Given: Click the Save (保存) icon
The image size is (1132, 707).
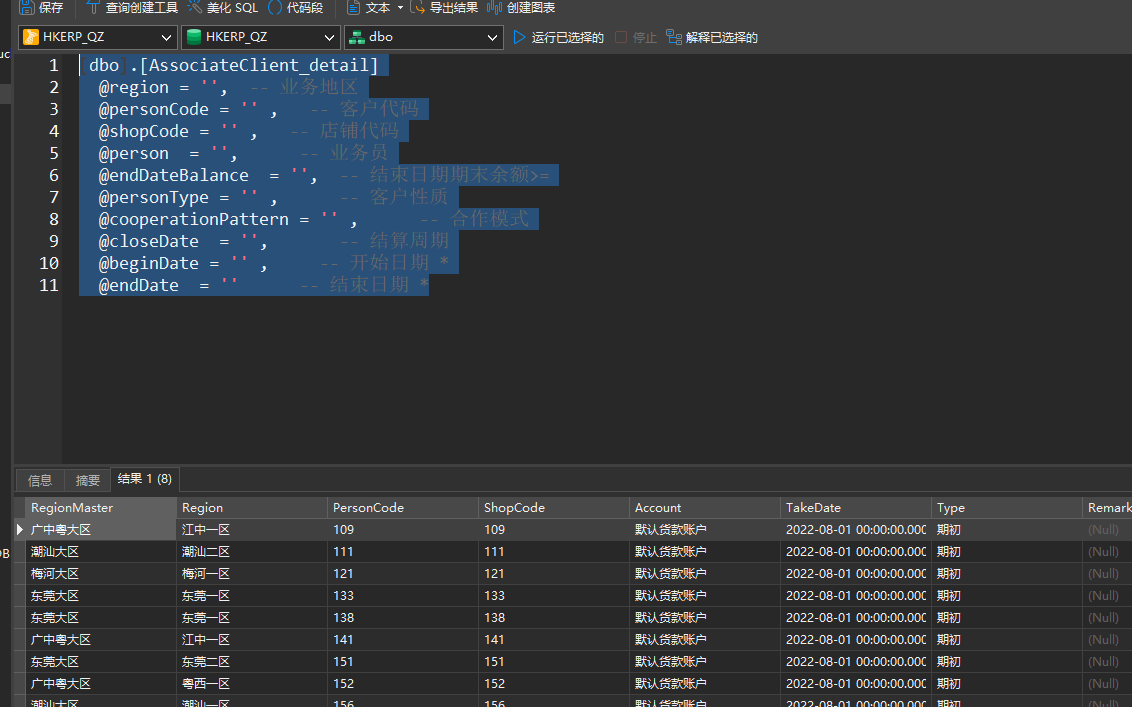Looking at the screenshot, I should point(27,7).
